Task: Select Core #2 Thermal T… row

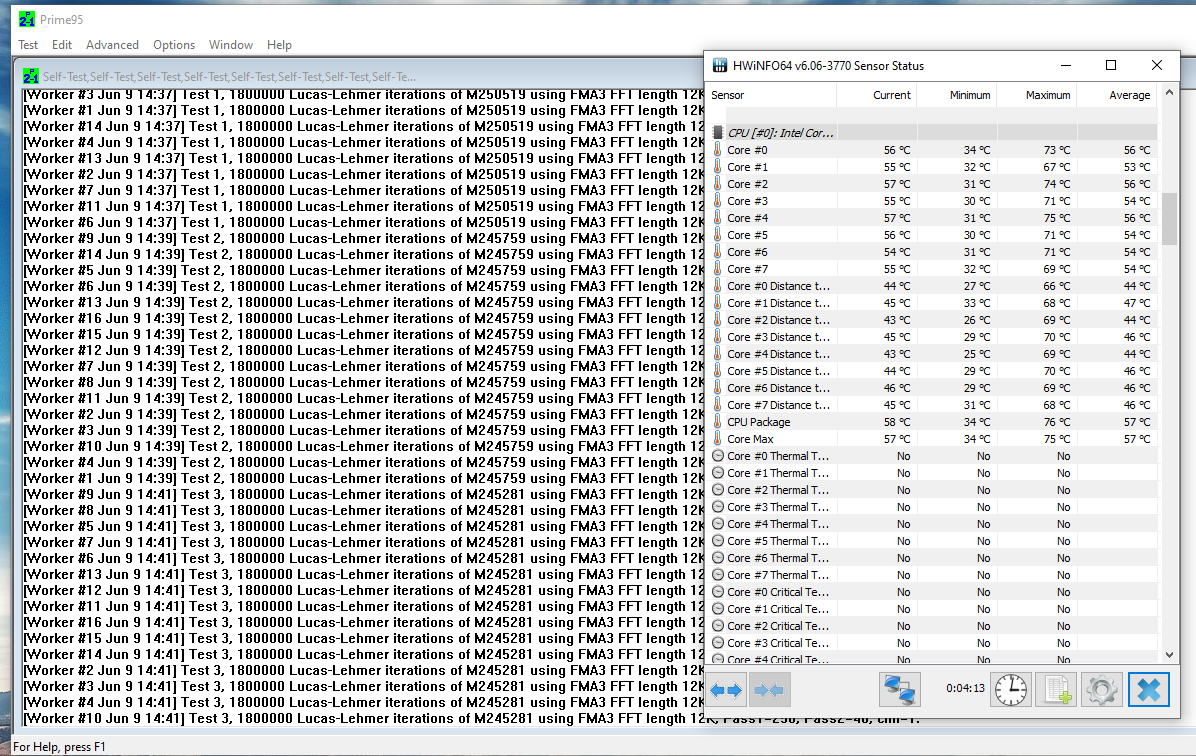Action: tap(932, 490)
